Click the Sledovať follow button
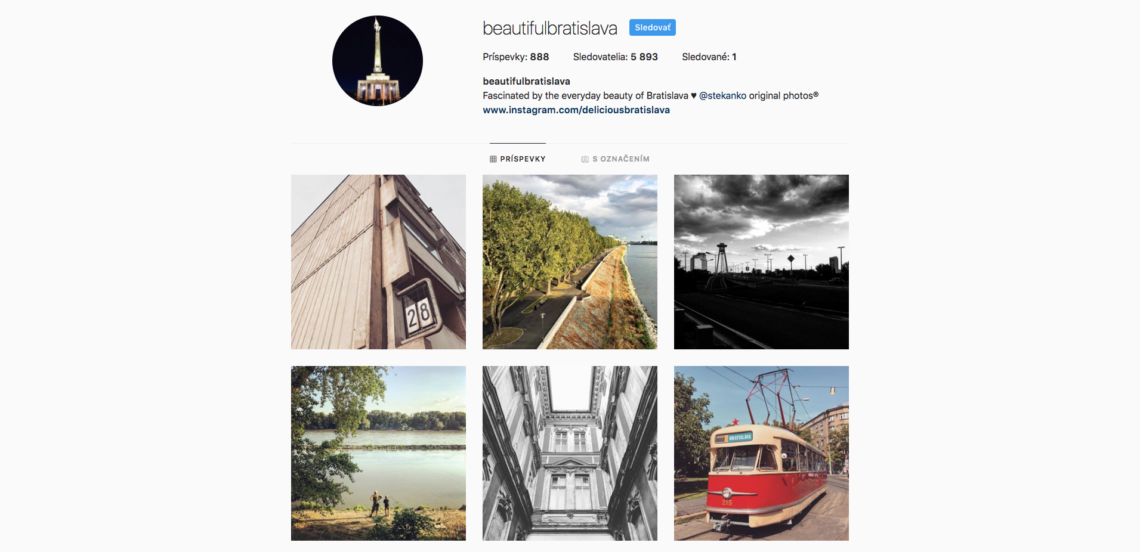1140x552 pixels. [652, 28]
